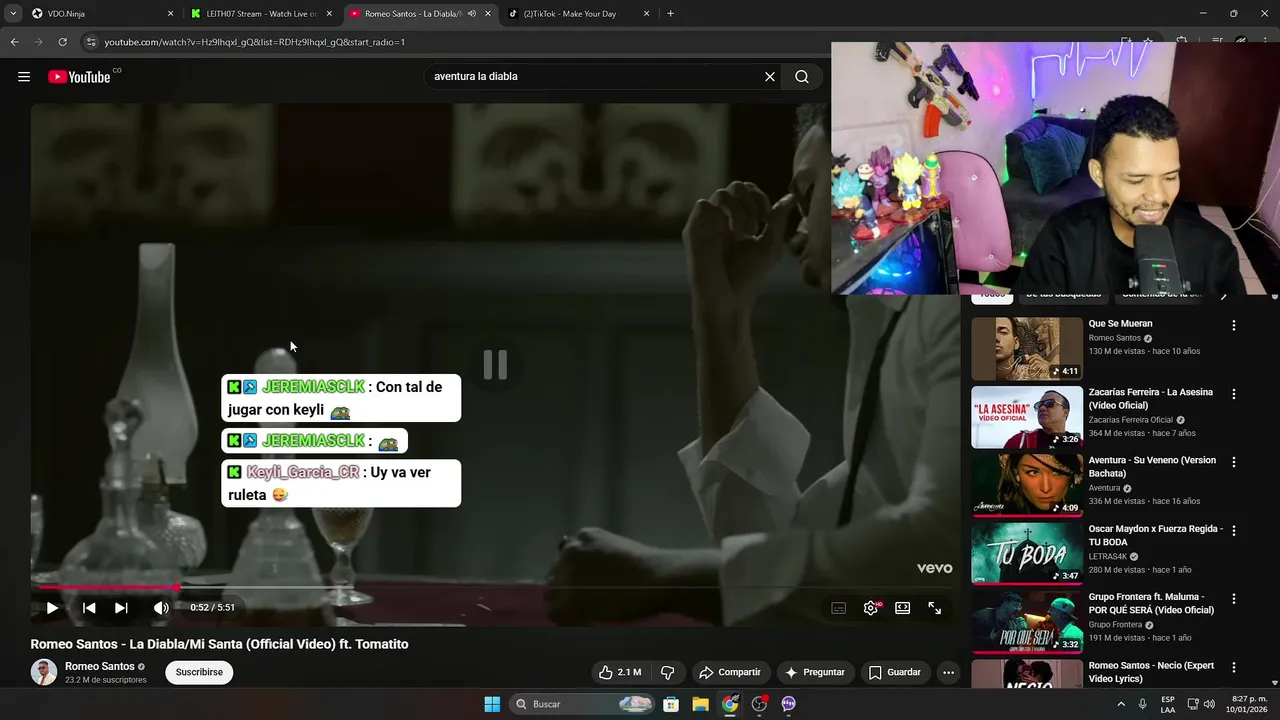Viewport: 1280px width, 720px height.
Task: Open the ESP LAA language indicator
Action: tap(1168, 704)
